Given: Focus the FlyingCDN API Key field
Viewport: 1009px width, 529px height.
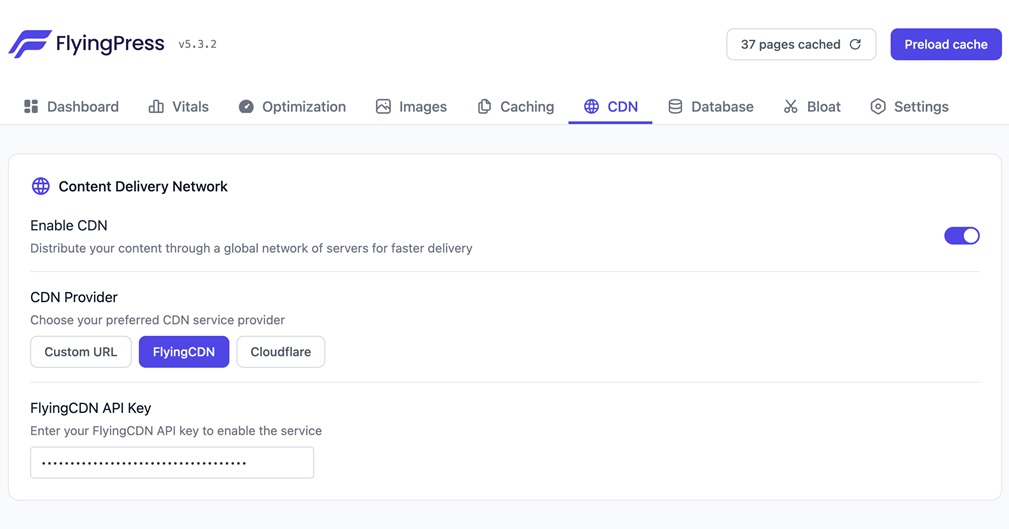Looking at the screenshot, I should tap(172, 462).
